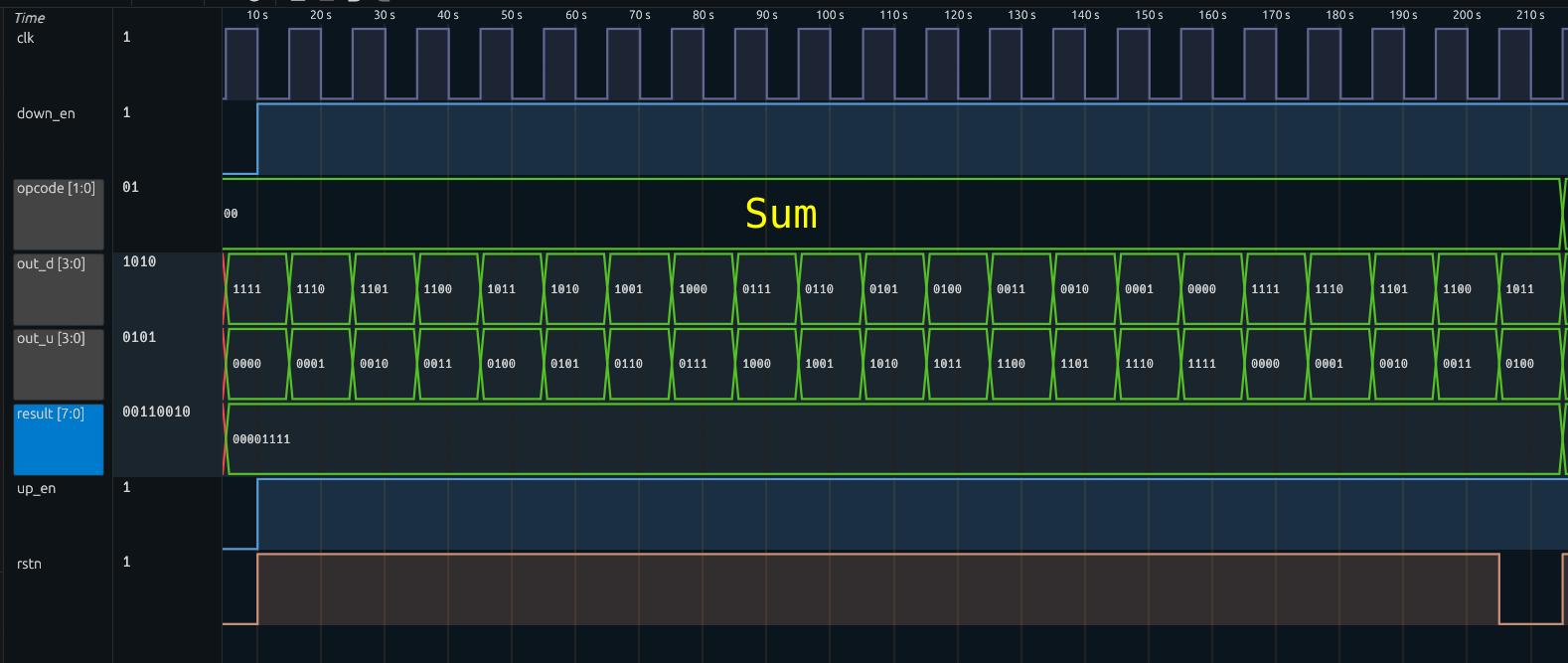Select the up_en signal name
The height and width of the screenshot is (663, 1568).
[36, 488]
